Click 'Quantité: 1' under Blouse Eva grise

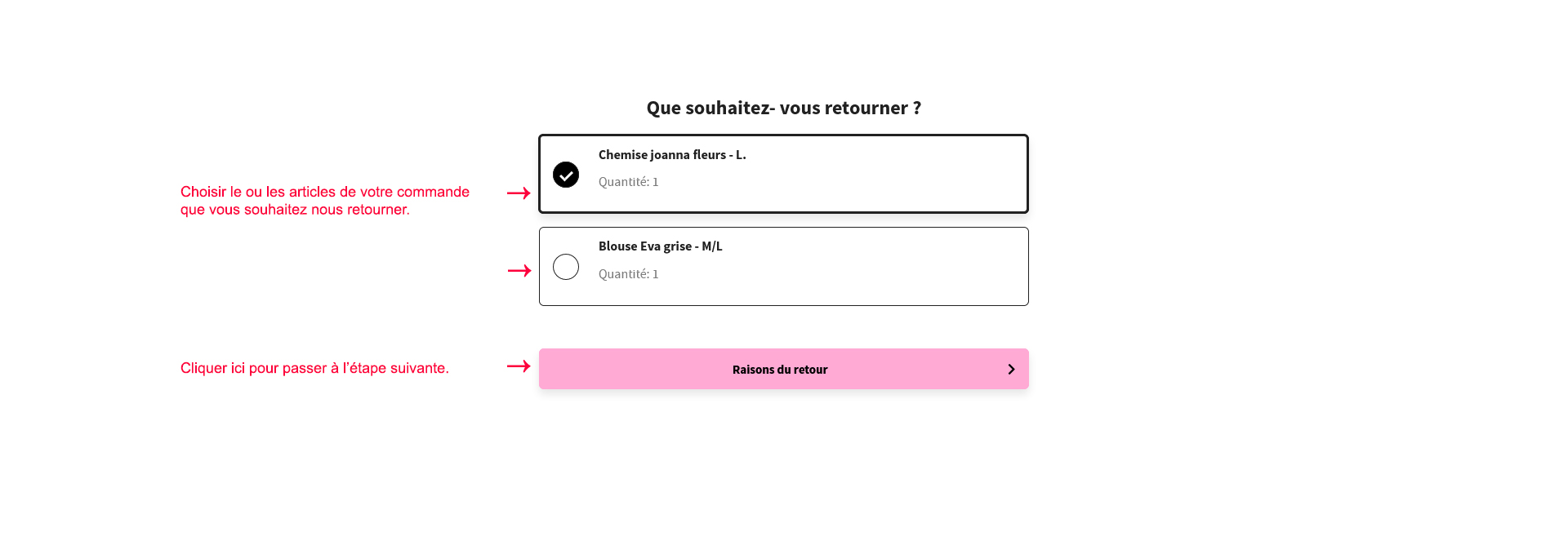point(629,274)
